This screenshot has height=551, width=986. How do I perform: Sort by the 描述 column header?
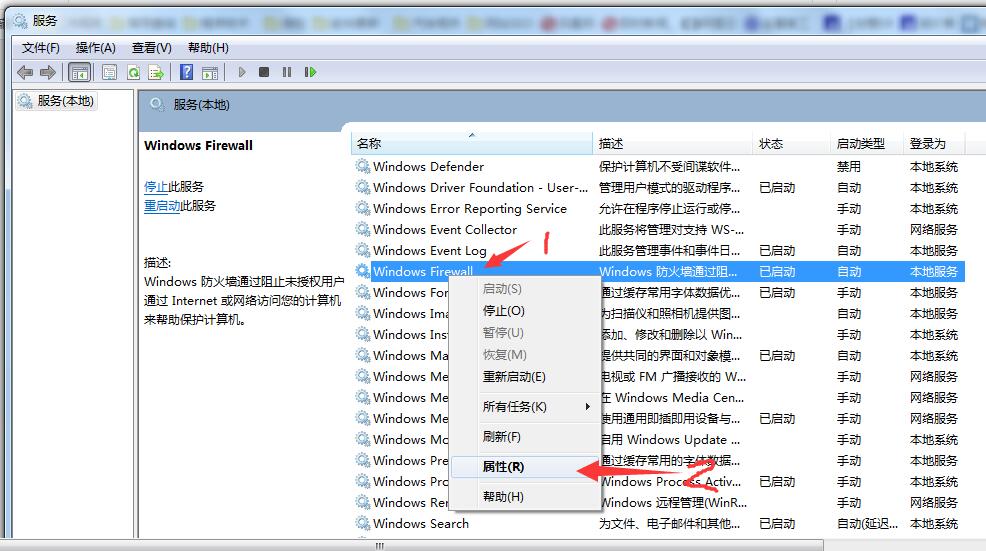[673, 143]
